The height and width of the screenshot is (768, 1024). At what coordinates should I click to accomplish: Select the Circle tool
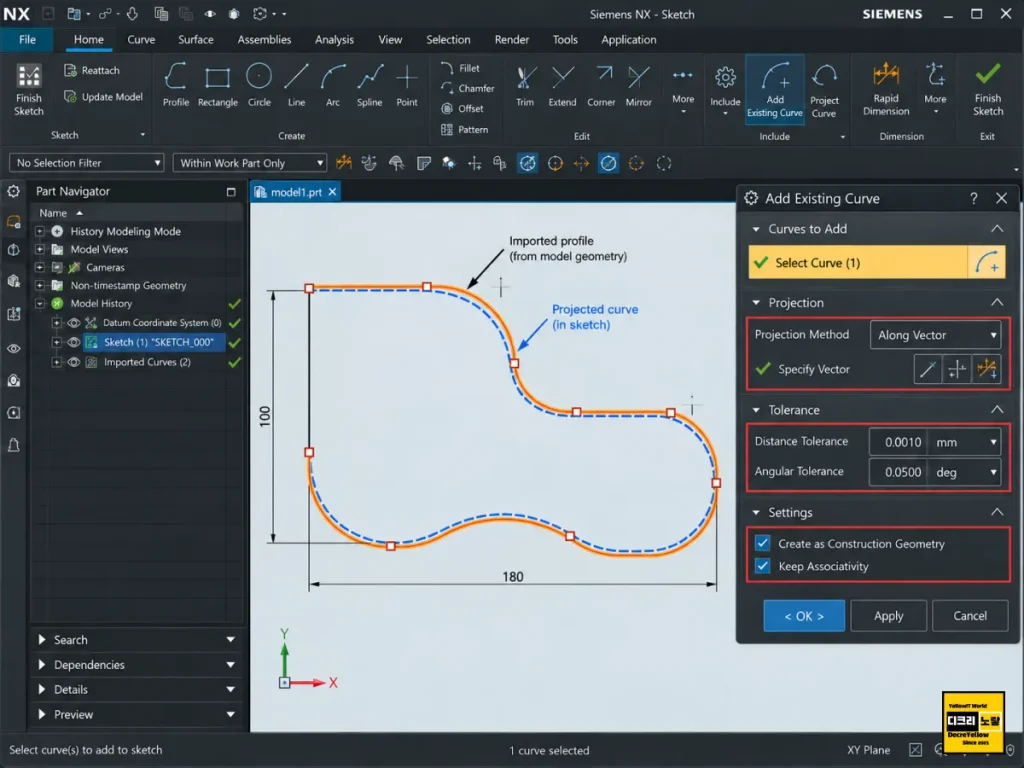pos(259,85)
